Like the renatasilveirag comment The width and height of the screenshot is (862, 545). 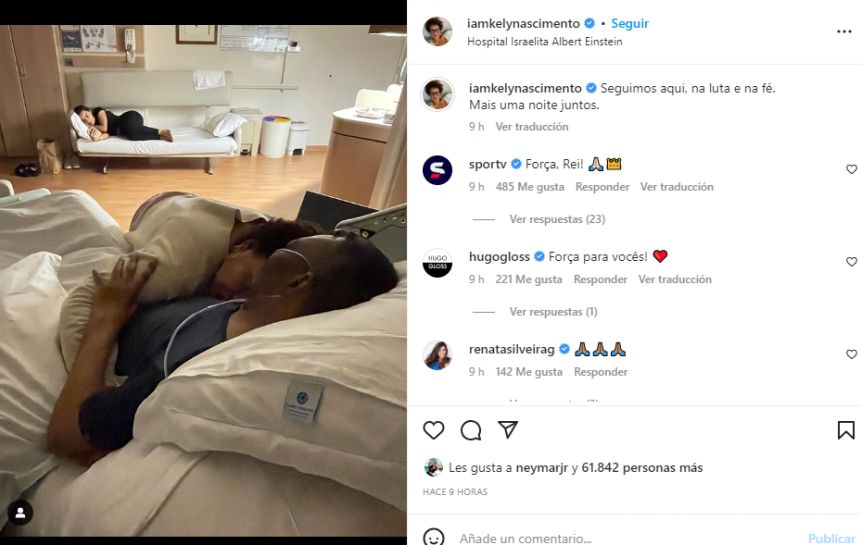coord(852,354)
